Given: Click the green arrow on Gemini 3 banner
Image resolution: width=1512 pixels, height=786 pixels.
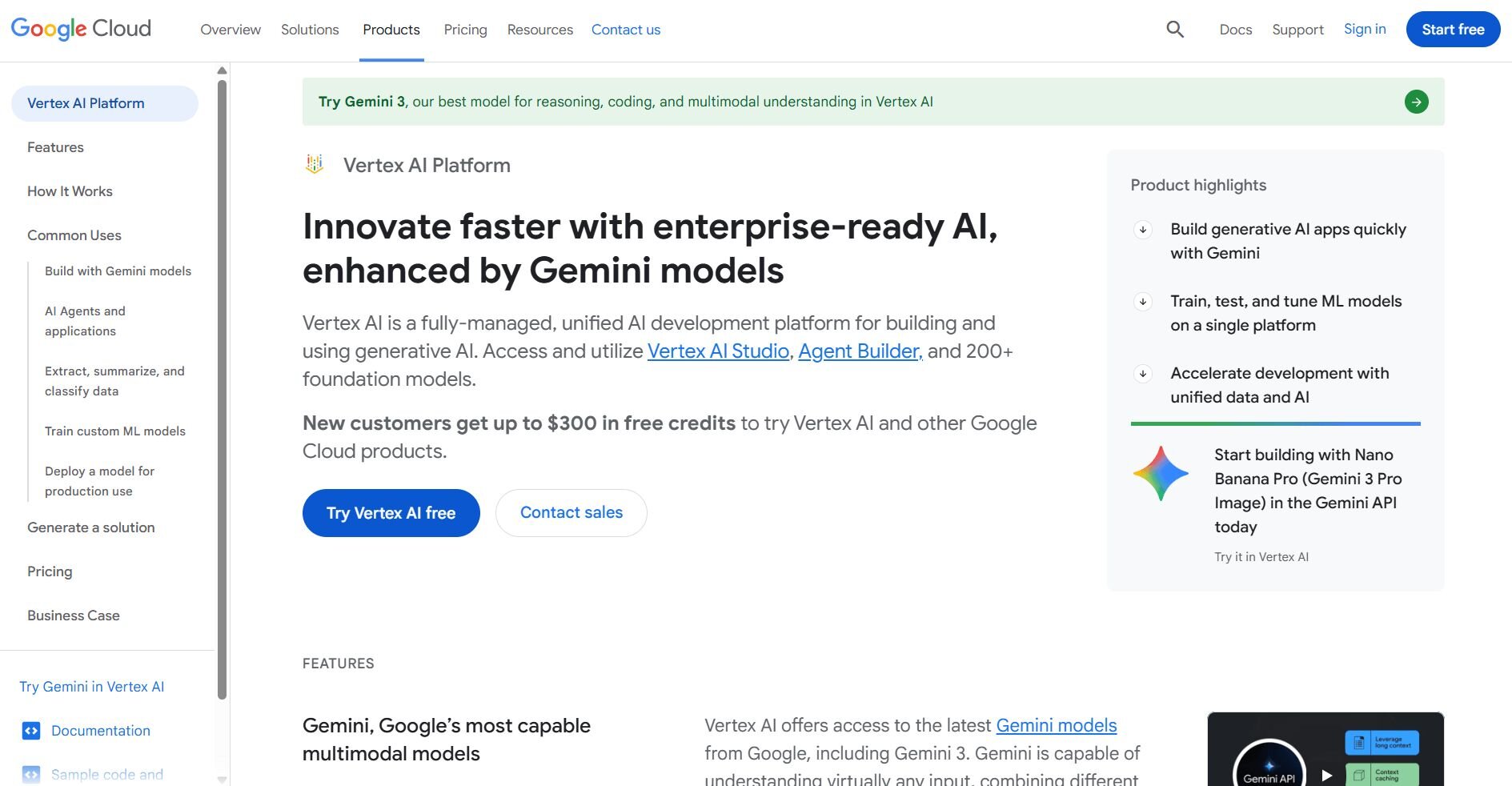Looking at the screenshot, I should click(x=1416, y=102).
